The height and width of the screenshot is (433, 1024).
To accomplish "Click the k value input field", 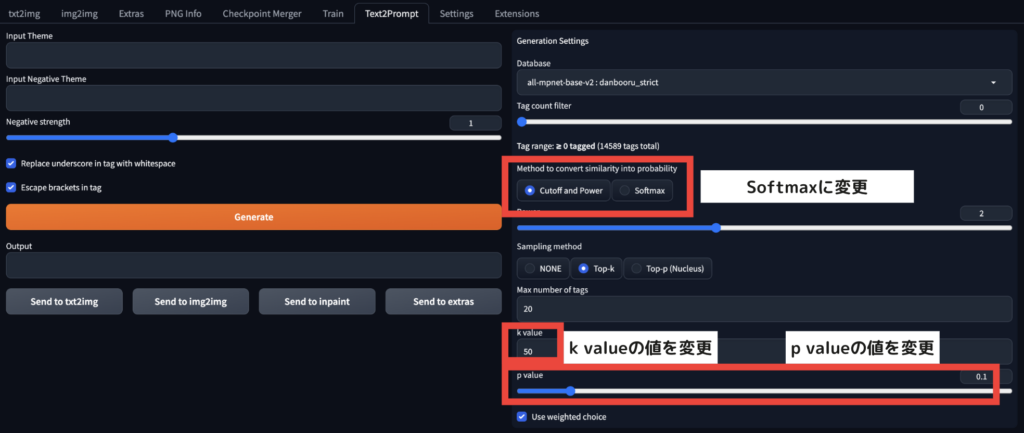I will pyautogui.click(x=540, y=351).
